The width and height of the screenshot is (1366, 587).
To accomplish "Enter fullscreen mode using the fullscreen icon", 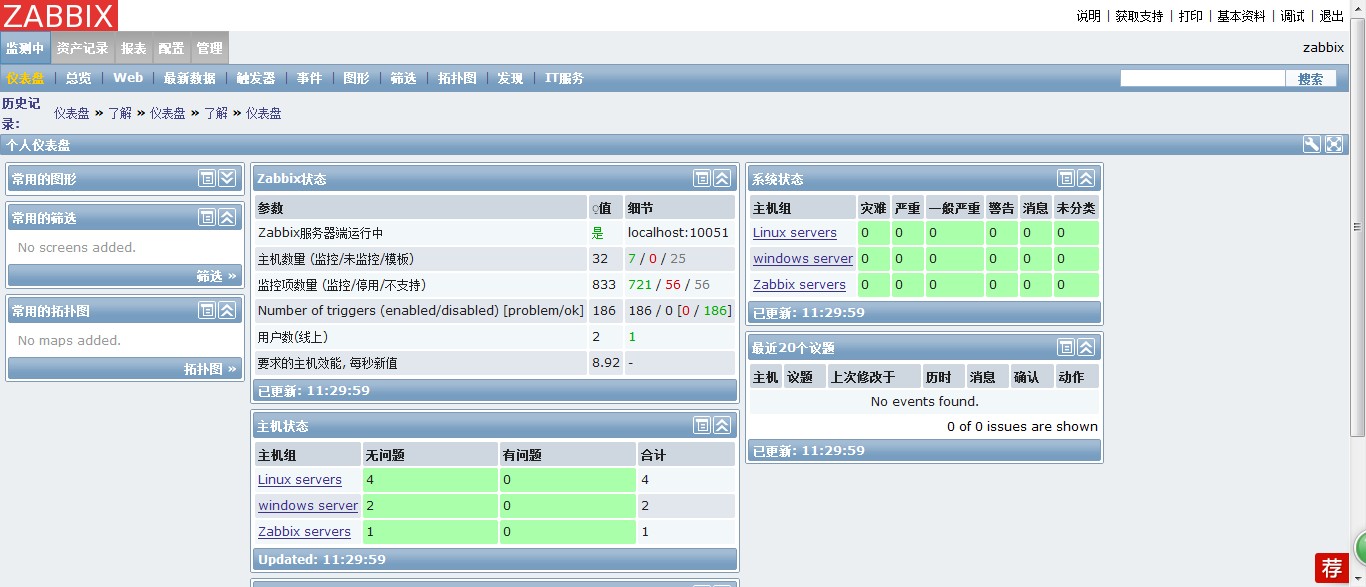I will pos(1334,144).
